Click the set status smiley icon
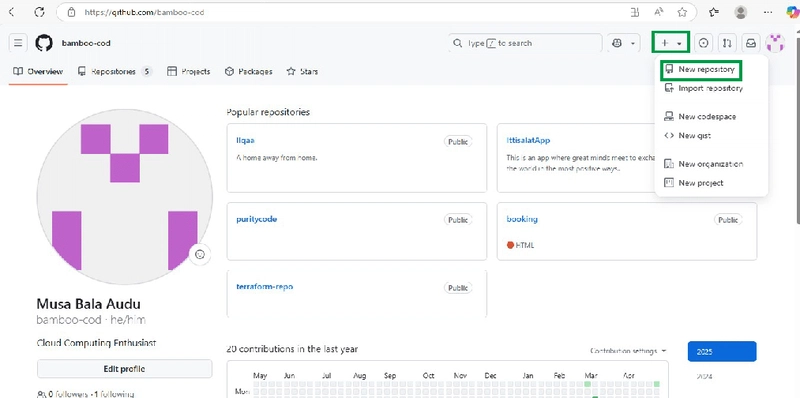Image resolution: width=800 pixels, height=398 pixels. tap(200, 254)
